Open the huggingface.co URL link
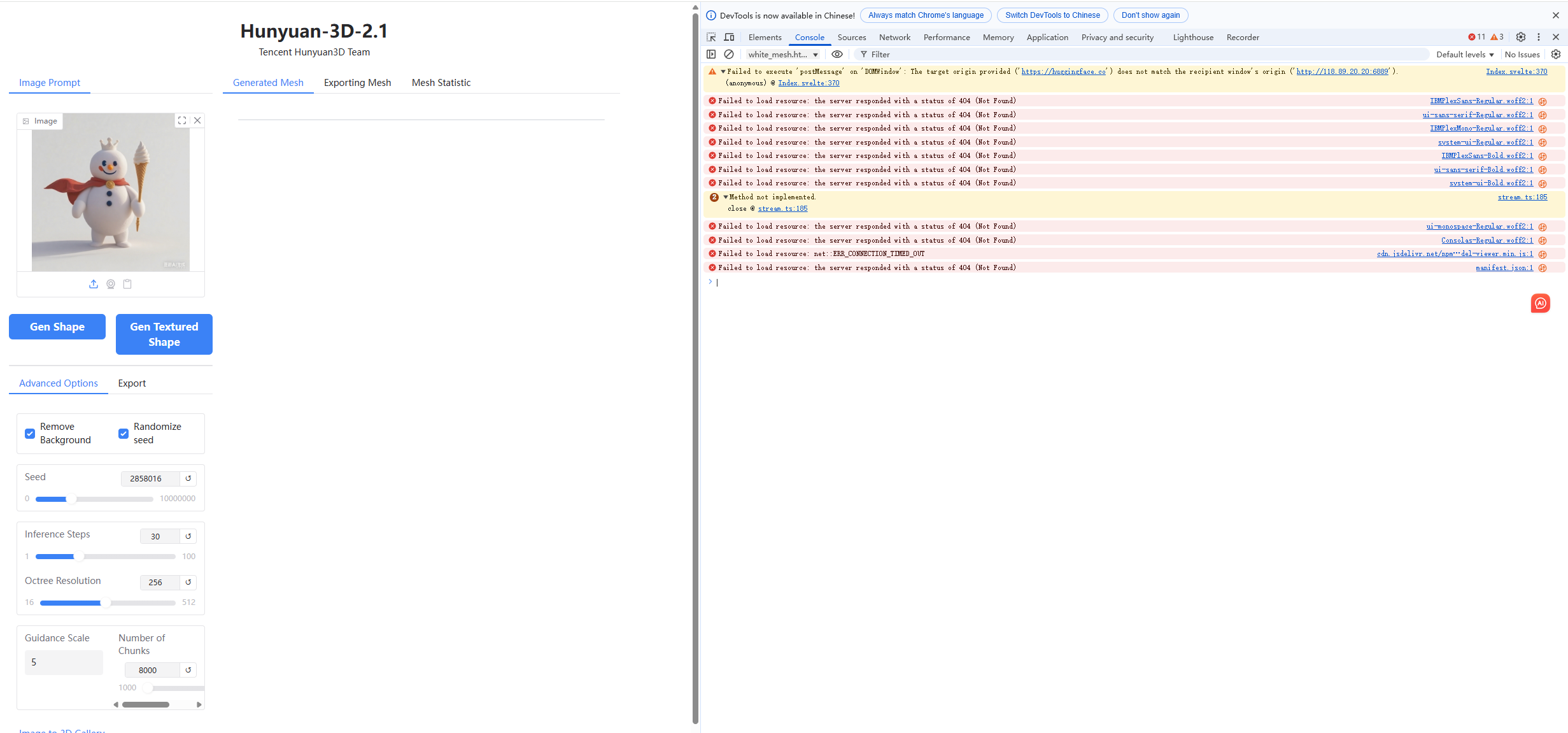Screen dimensions: 1568x733 (x=1063, y=72)
